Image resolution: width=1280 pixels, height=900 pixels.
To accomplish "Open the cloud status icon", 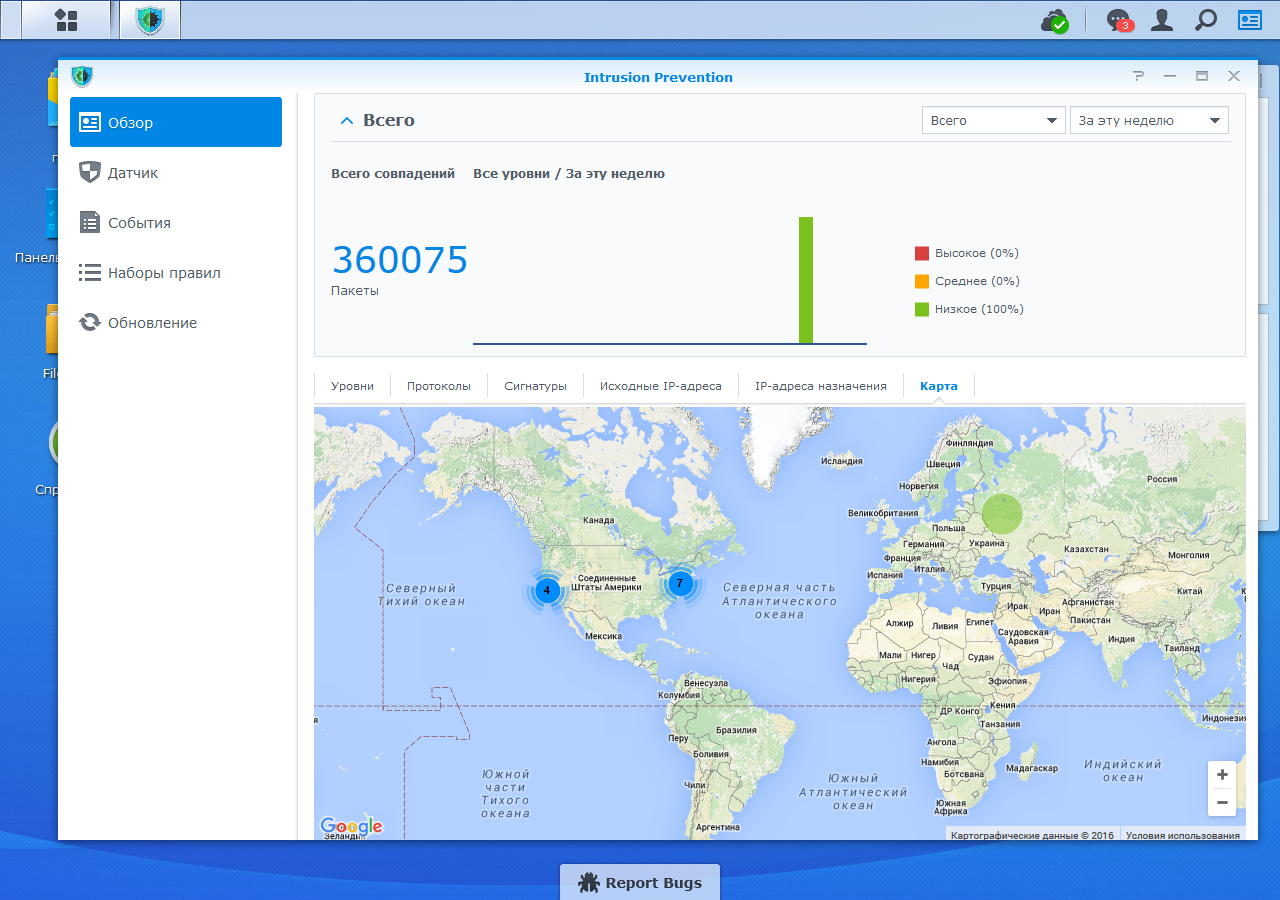I will [x=1055, y=20].
